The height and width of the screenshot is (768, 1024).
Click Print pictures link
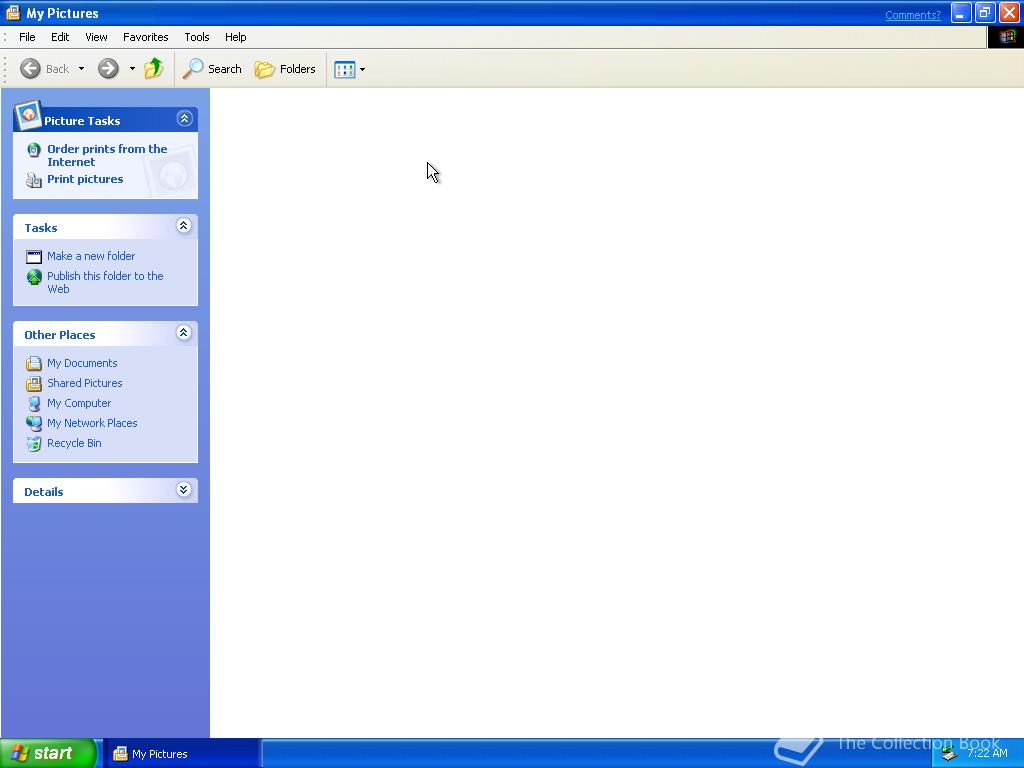coord(85,179)
